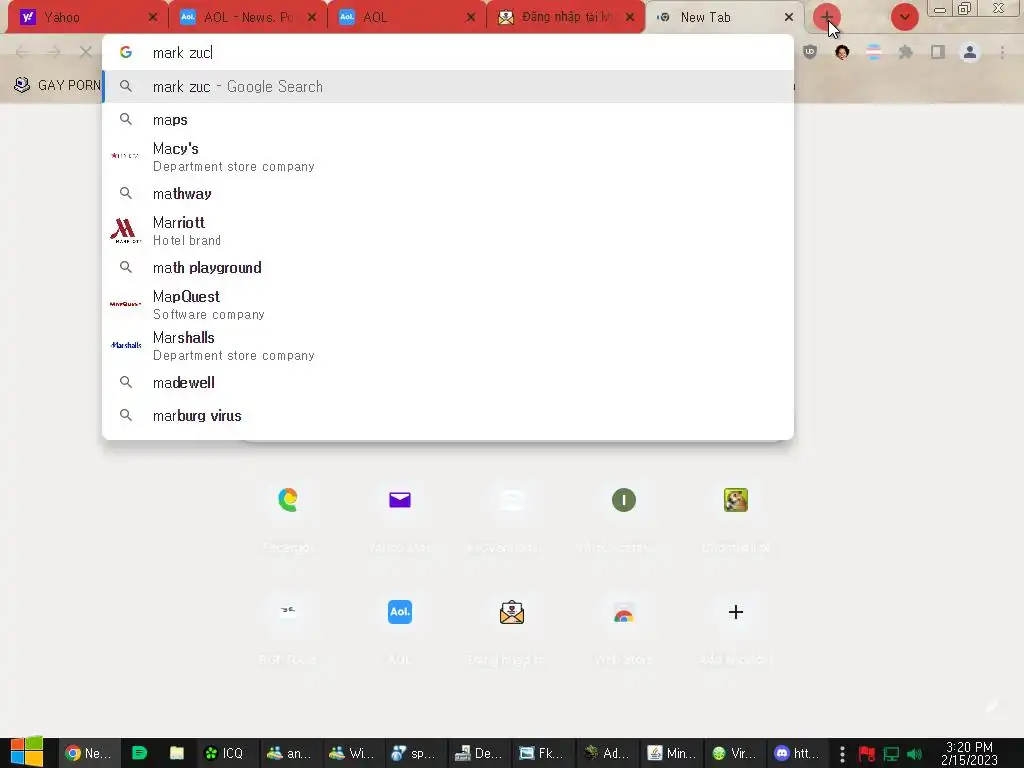The width and height of the screenshot is (1024, 768).
Task: Choose the Macy's suggestion
Action: coord(448,157)
